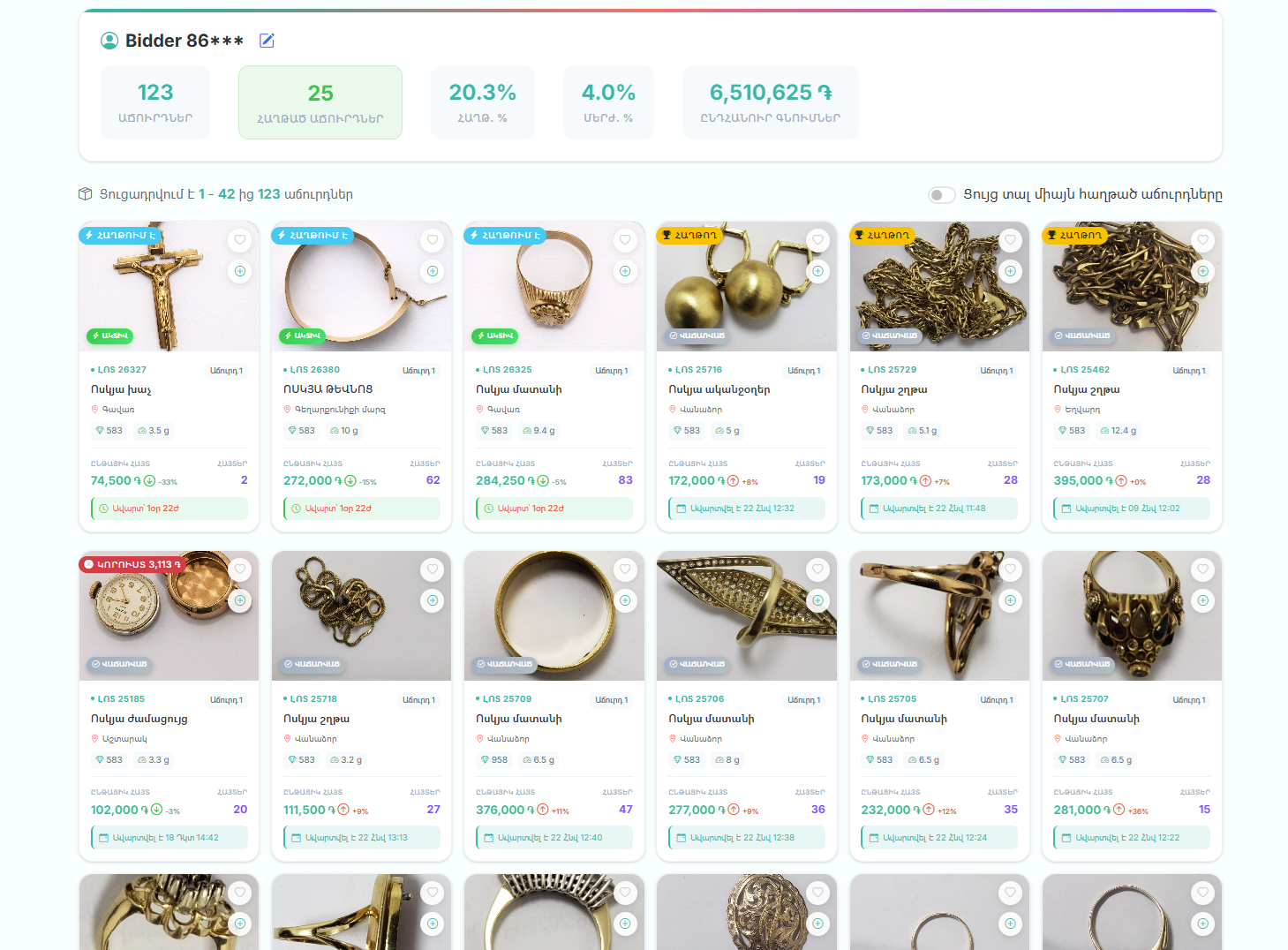1288x950 pixels.
Task: Open the ՈՍԿՅԱ ԹԵՎՆՈՑ lot title
Action: (x=328, y=389)
